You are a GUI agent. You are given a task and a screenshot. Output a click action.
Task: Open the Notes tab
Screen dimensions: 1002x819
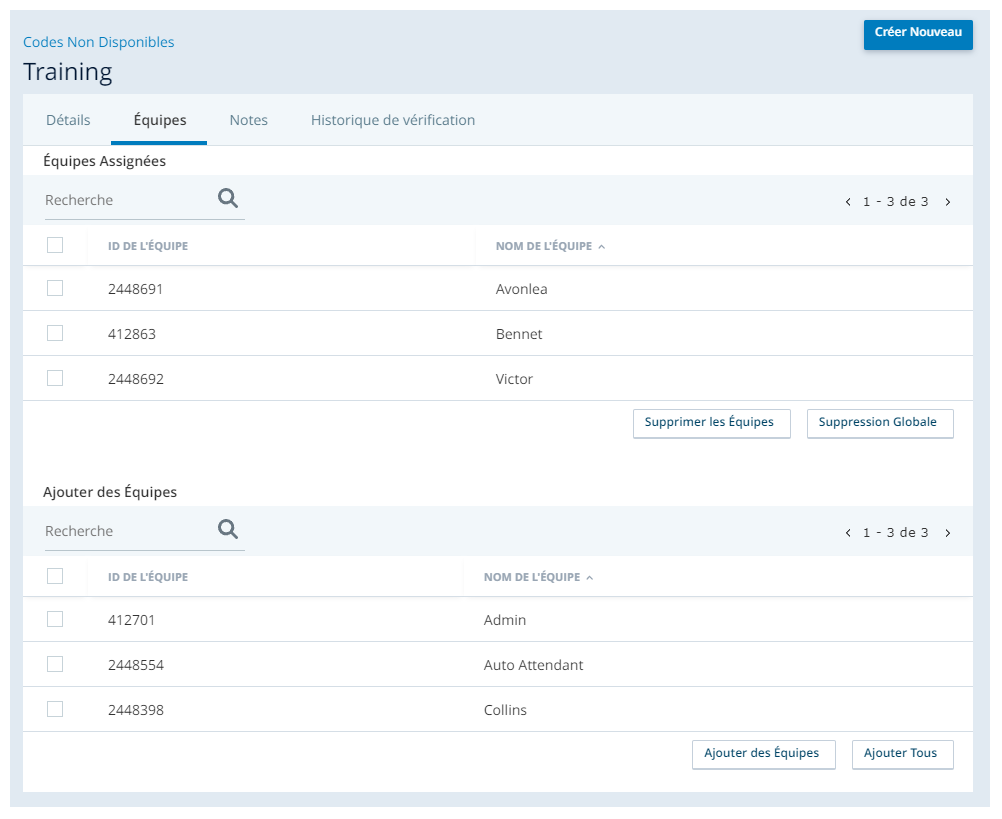click(x=249, y=120)
